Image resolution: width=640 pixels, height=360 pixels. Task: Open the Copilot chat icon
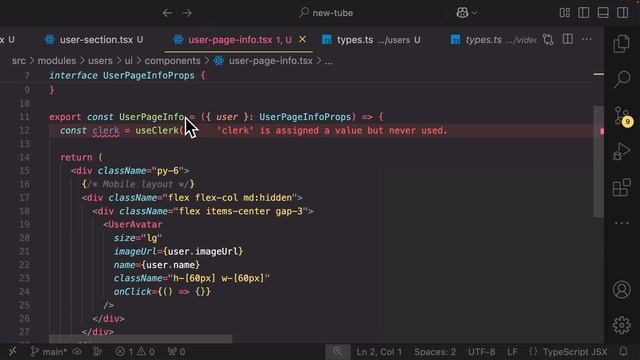click(462, 13)
